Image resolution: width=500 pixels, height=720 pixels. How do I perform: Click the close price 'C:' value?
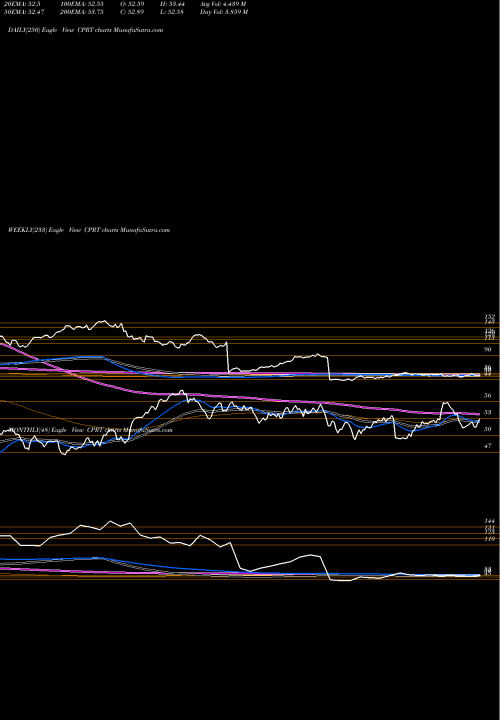pos(131,12)
